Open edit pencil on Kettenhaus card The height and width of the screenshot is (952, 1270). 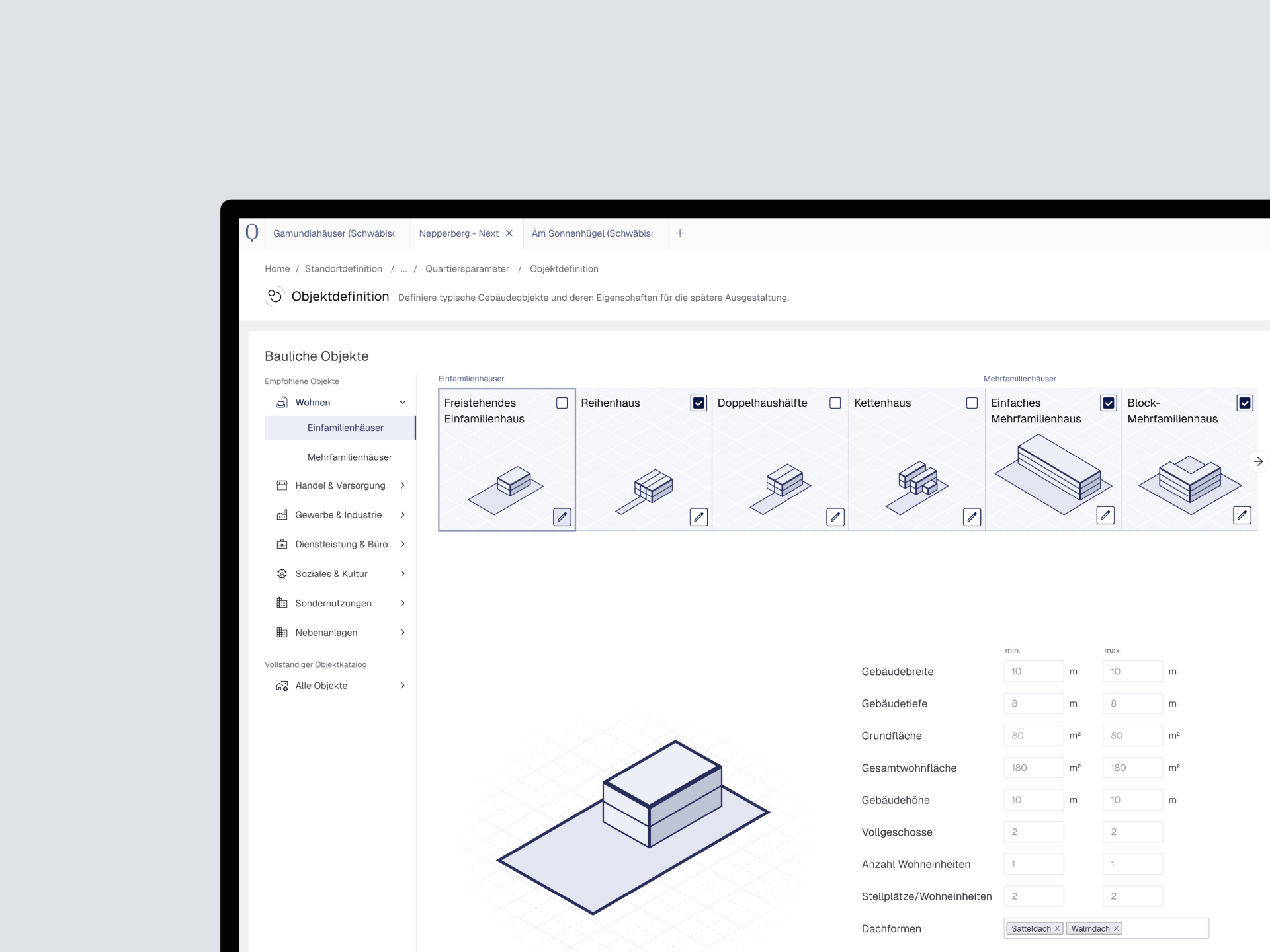pos(972,517)
